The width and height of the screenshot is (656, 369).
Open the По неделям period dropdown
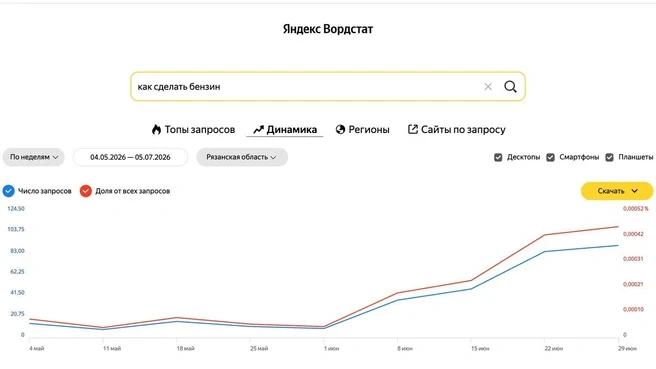click(34, 157)
